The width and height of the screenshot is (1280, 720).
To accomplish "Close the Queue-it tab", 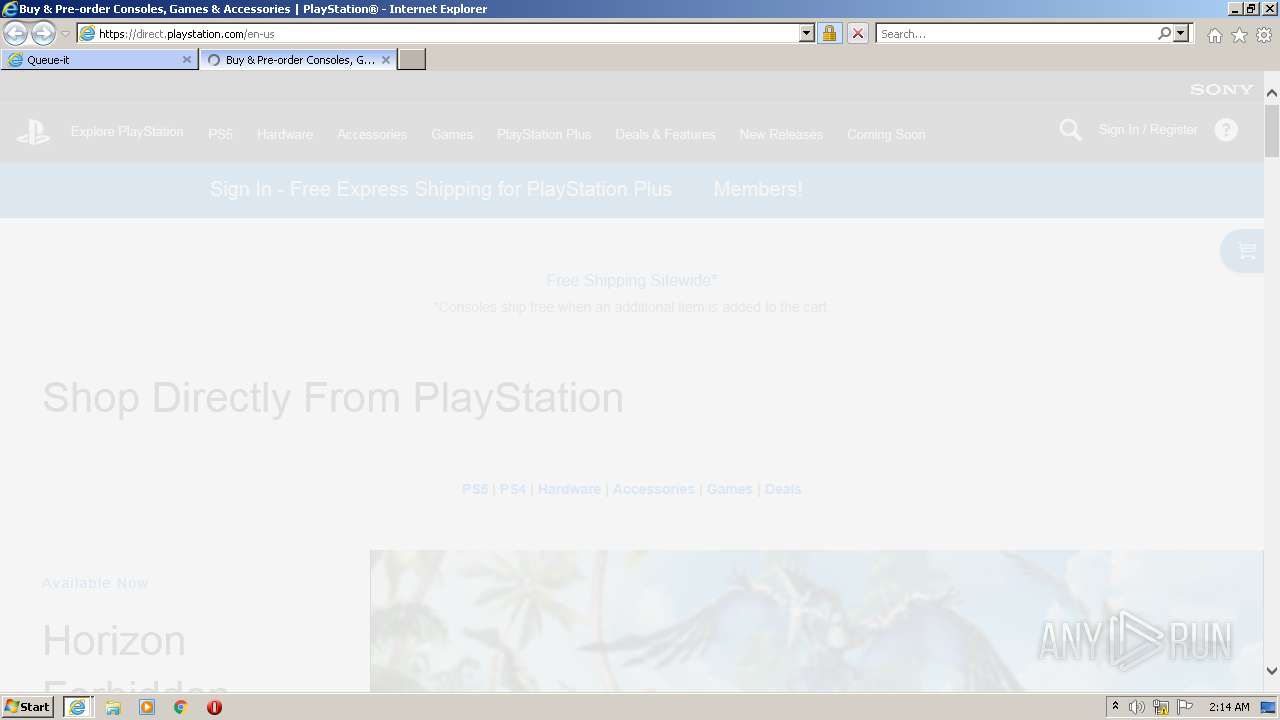I will pos(186,60).
